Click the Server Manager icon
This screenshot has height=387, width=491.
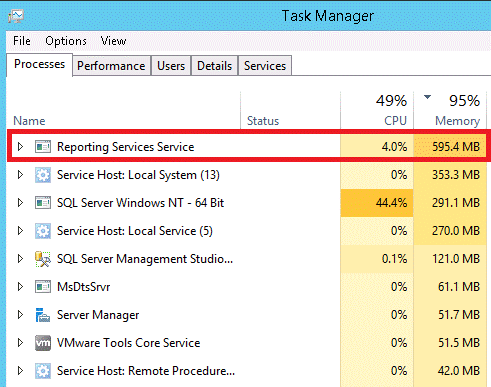43,315
